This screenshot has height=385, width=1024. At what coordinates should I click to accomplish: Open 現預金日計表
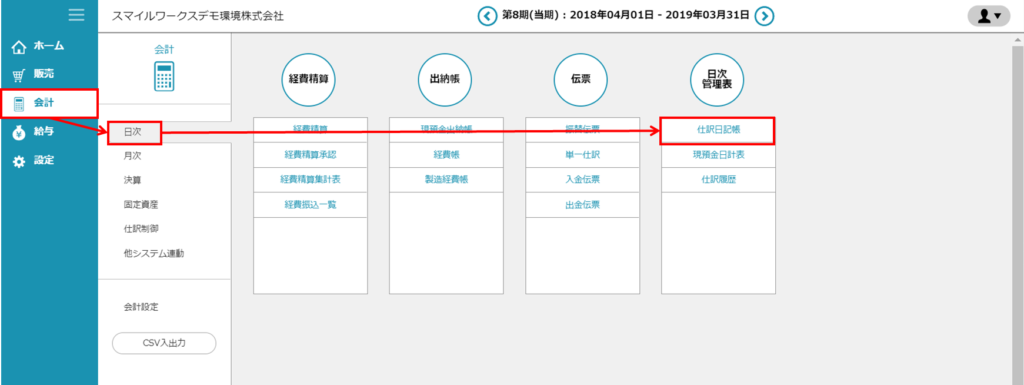718,155
